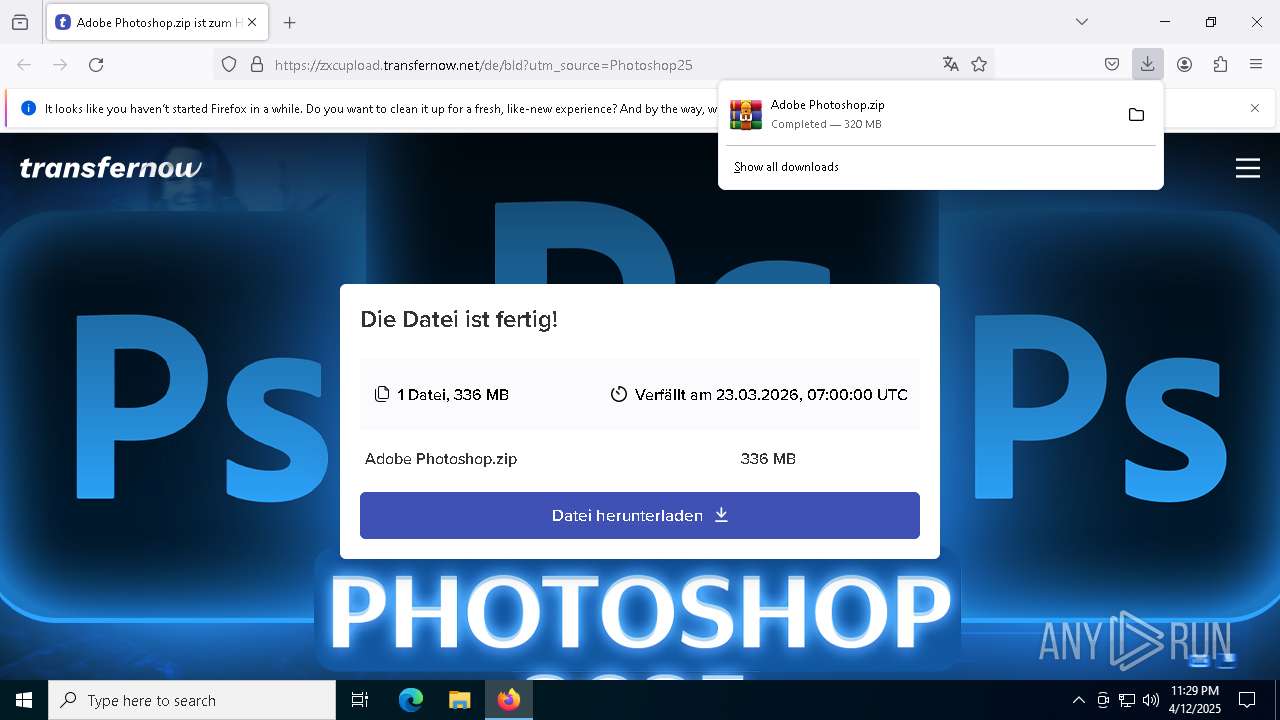Bookmark this page with star icon
1280x720 pixels.
979,65
